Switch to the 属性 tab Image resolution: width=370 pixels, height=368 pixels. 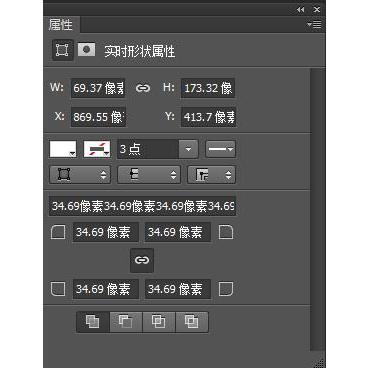pos(61,25)
